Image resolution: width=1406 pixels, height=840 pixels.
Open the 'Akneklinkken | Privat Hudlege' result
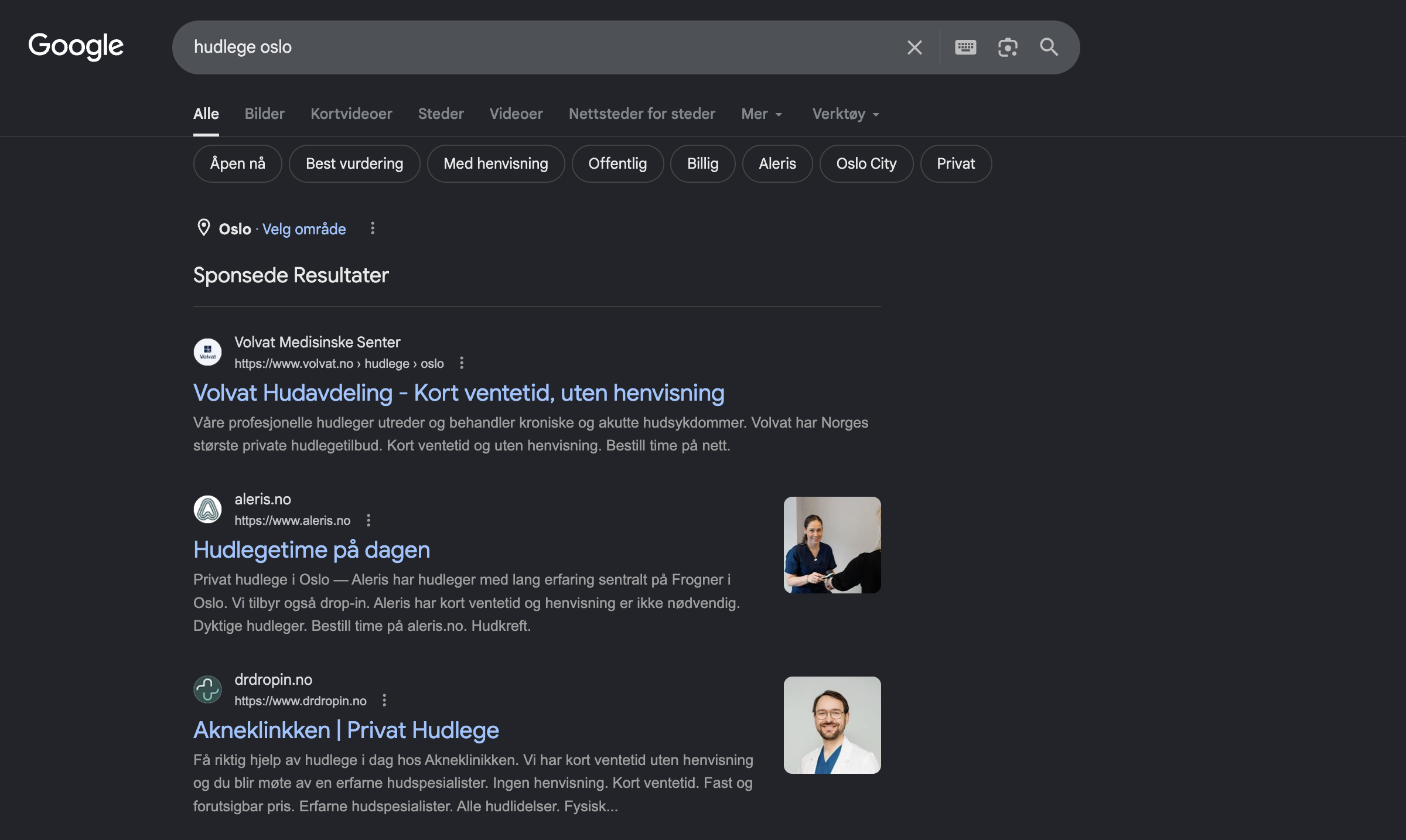pyautogui.click(x=346, y=730)
